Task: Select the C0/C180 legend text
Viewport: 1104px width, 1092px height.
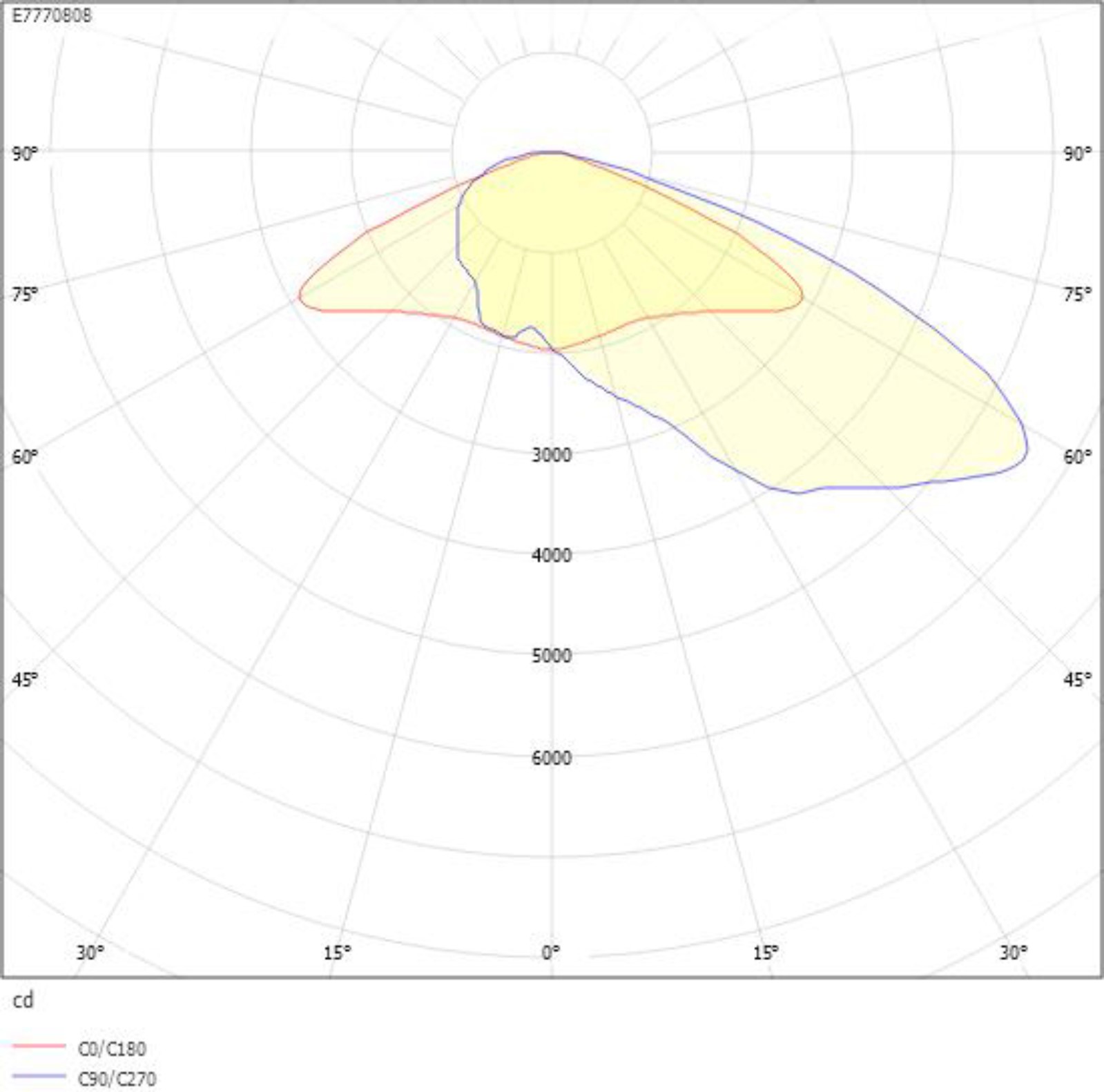Action: 112,1049
